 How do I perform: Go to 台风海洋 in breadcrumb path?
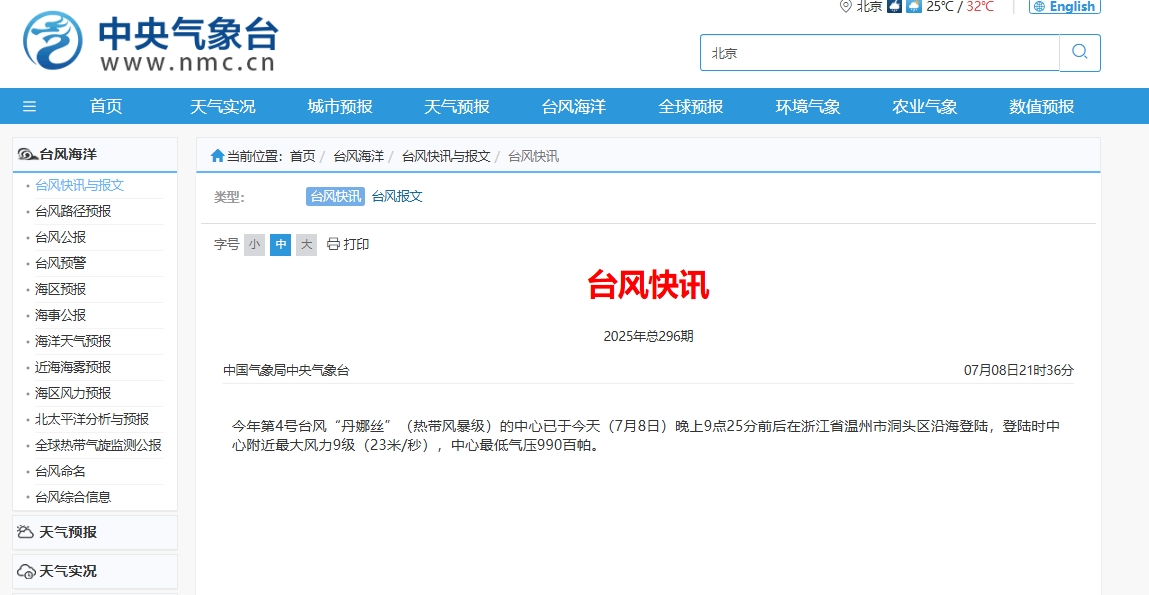pos(358,156)
